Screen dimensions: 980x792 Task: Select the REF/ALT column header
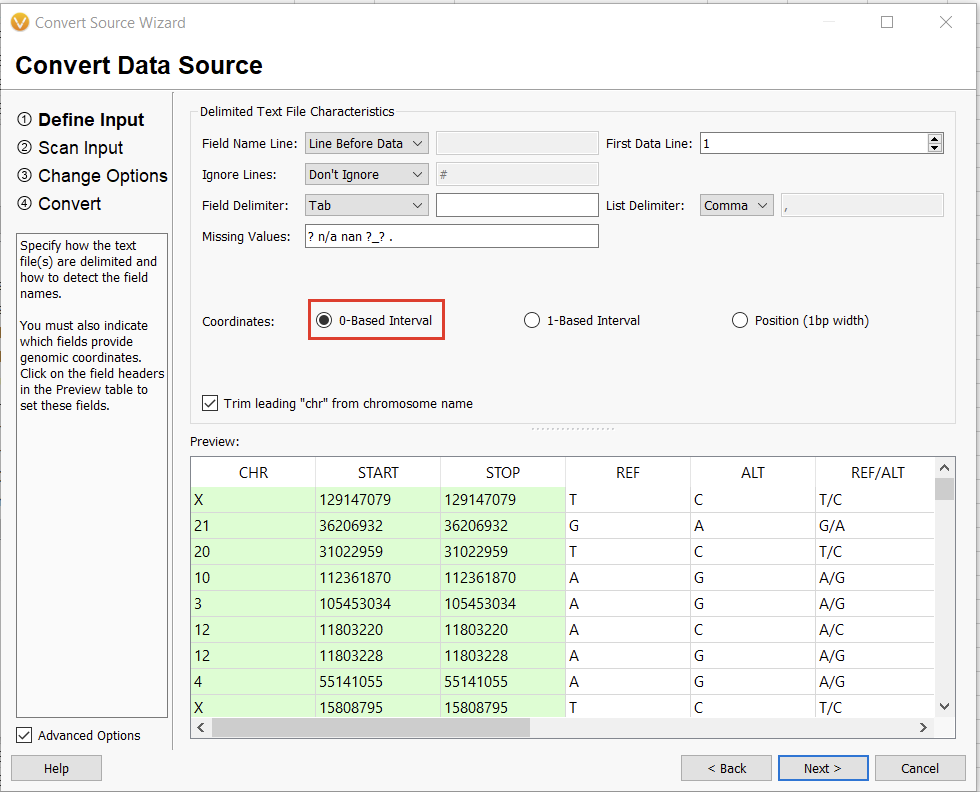875,472
